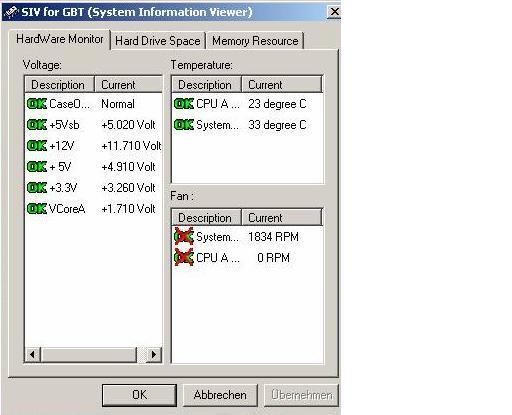Click the OK icon beside VCoreA

37,209
